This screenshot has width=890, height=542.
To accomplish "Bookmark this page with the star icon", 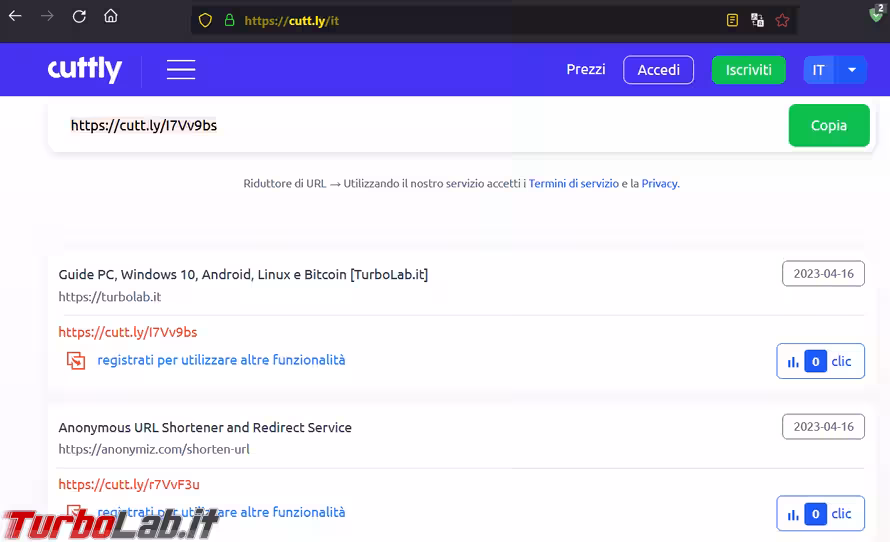I will (782, 20).
